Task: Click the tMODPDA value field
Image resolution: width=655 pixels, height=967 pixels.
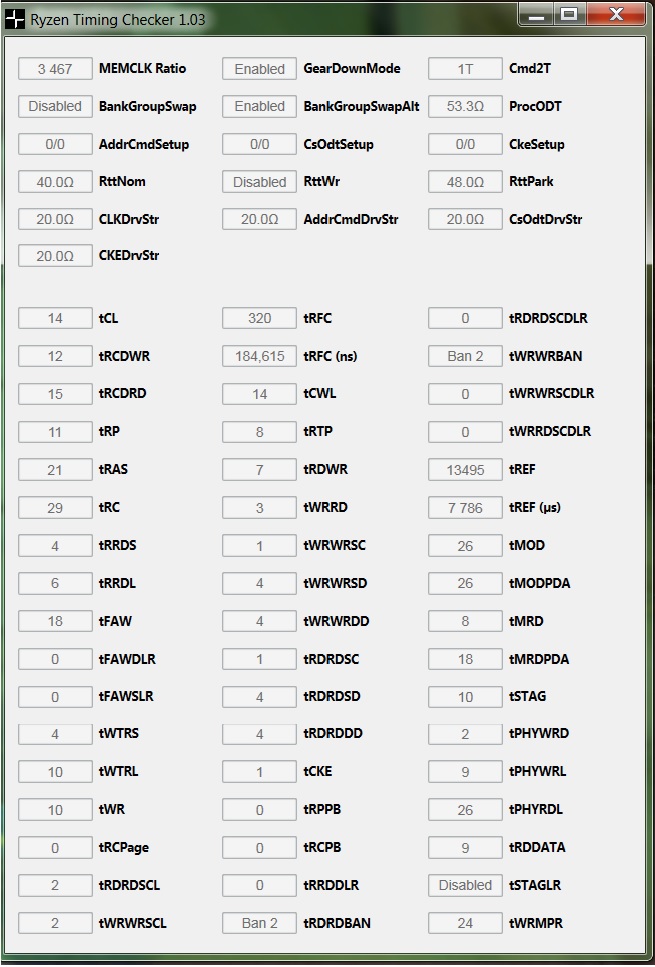Action: (x=465, y=583)
